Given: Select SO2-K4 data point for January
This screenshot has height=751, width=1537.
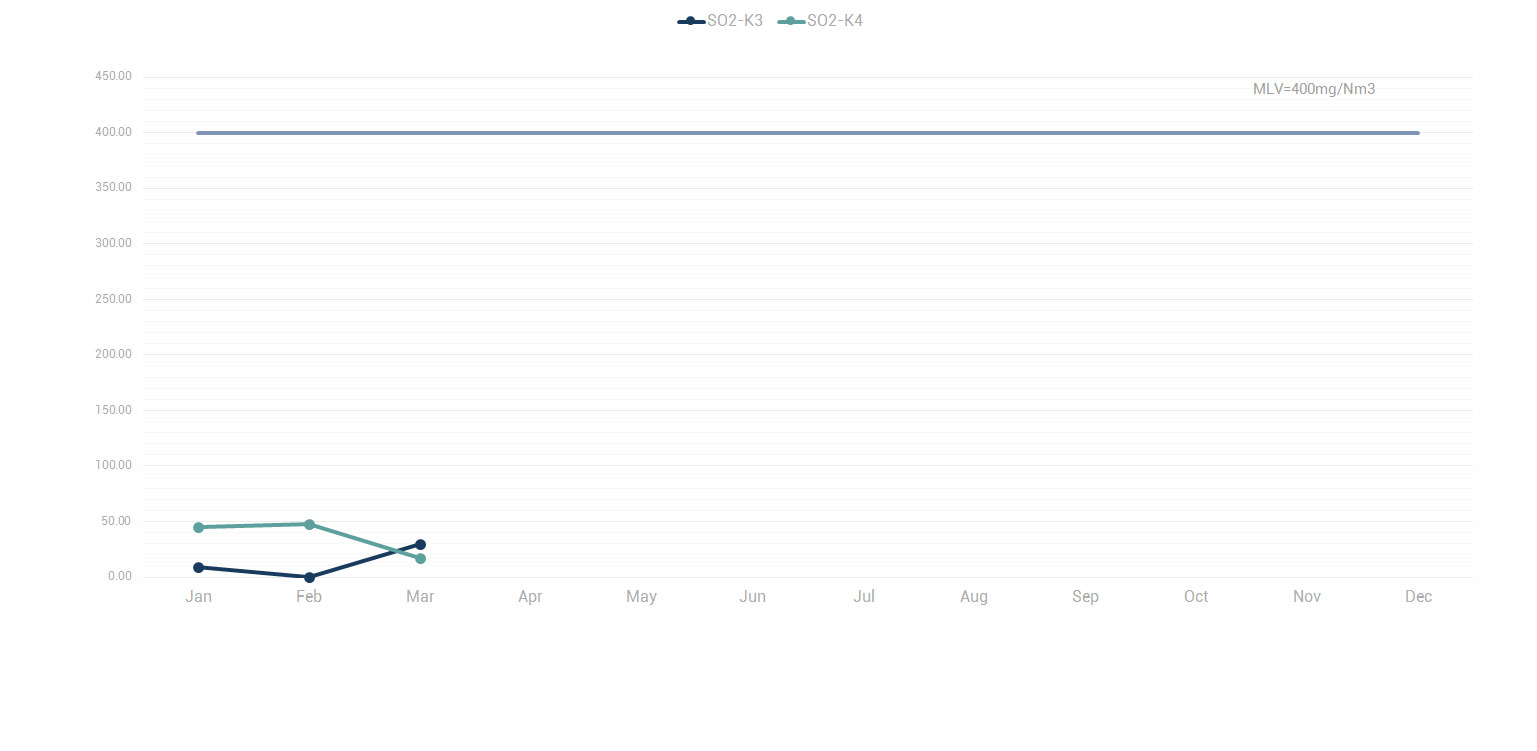Looking at the screenshot, I should click(199, 527).
